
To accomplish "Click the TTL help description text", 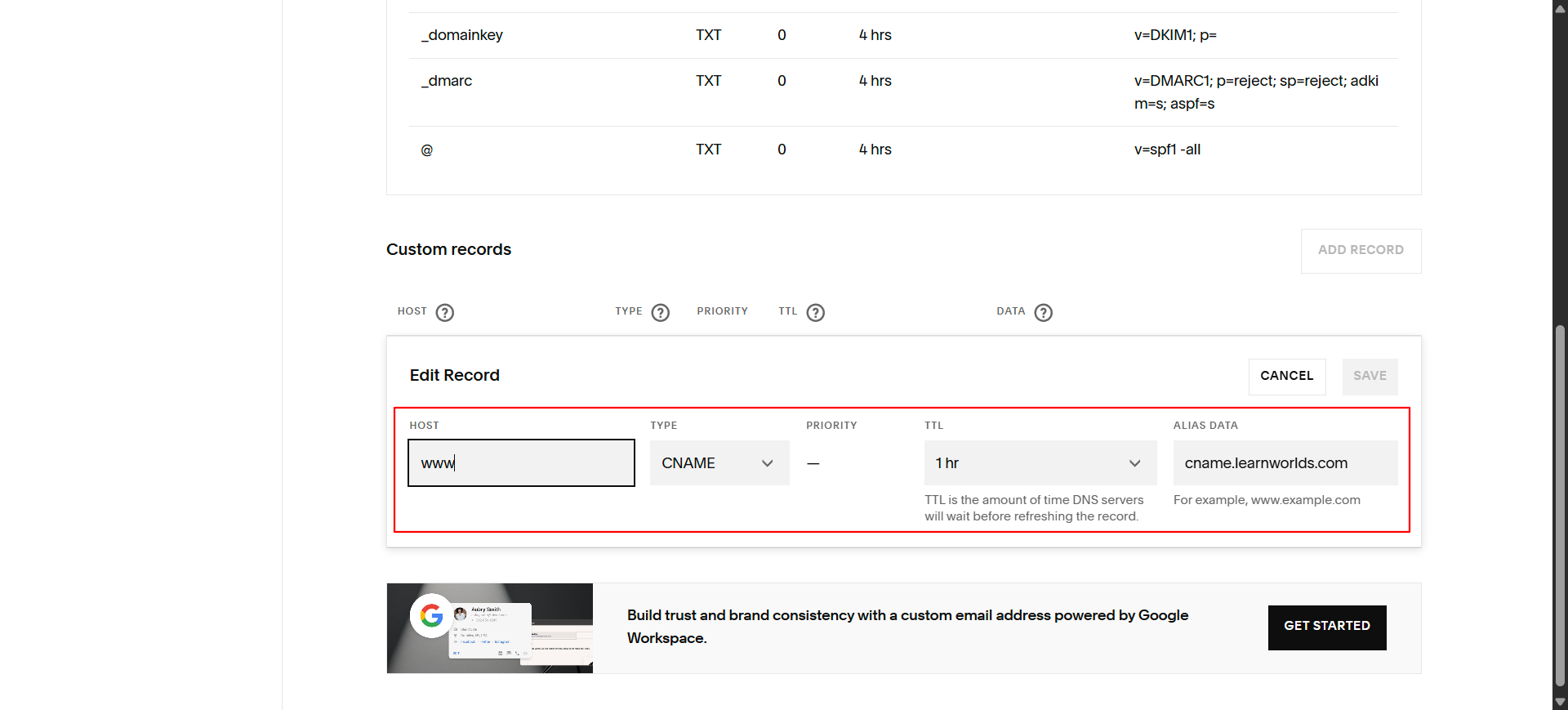I will point(1034,508).
